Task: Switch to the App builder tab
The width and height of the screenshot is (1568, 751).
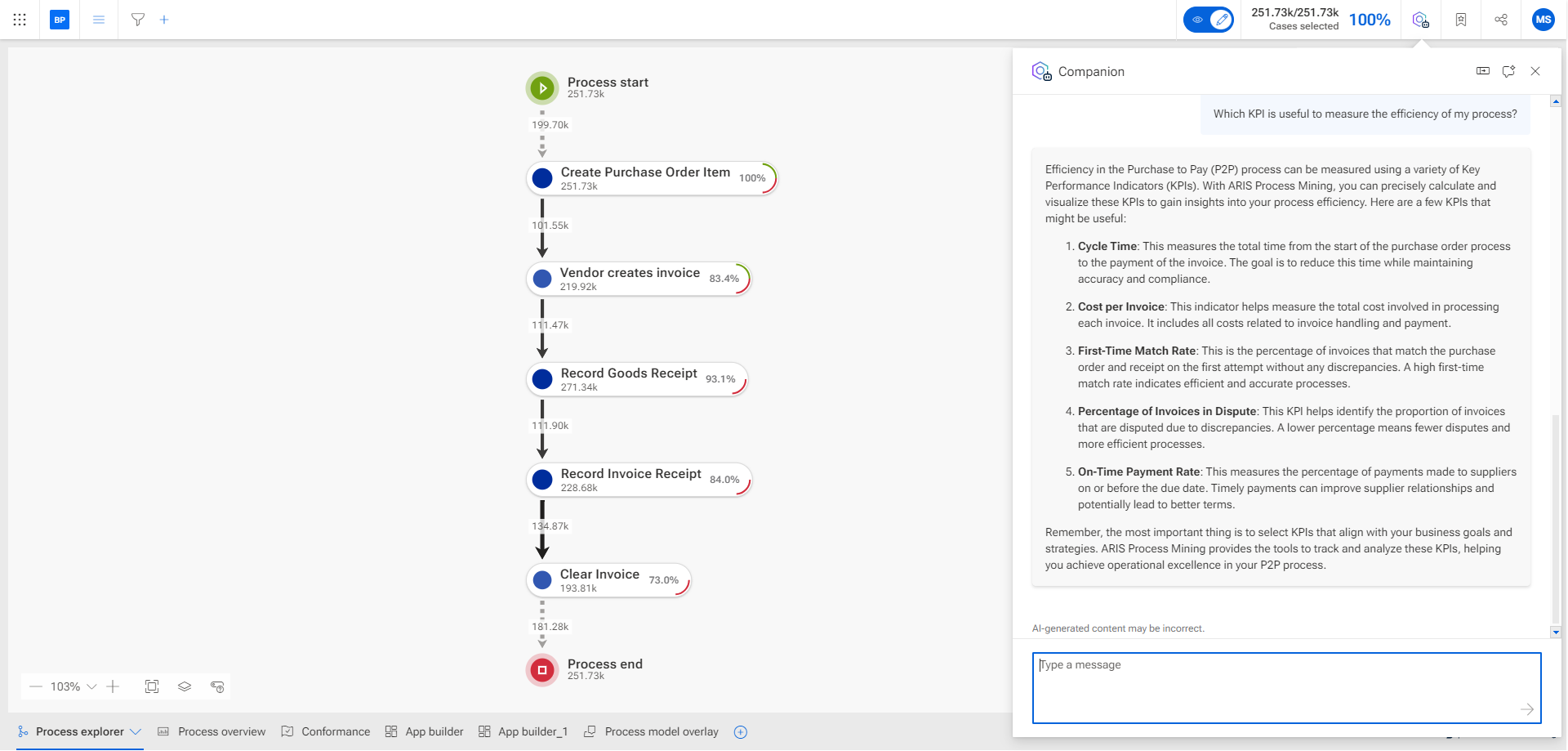Action: pyautogui.click(x=425, y=731)
